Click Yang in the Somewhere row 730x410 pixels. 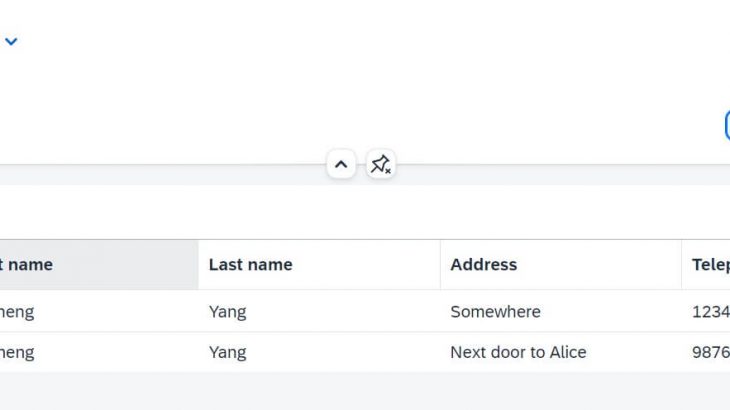pyautogui.click(x=227, y=312)
